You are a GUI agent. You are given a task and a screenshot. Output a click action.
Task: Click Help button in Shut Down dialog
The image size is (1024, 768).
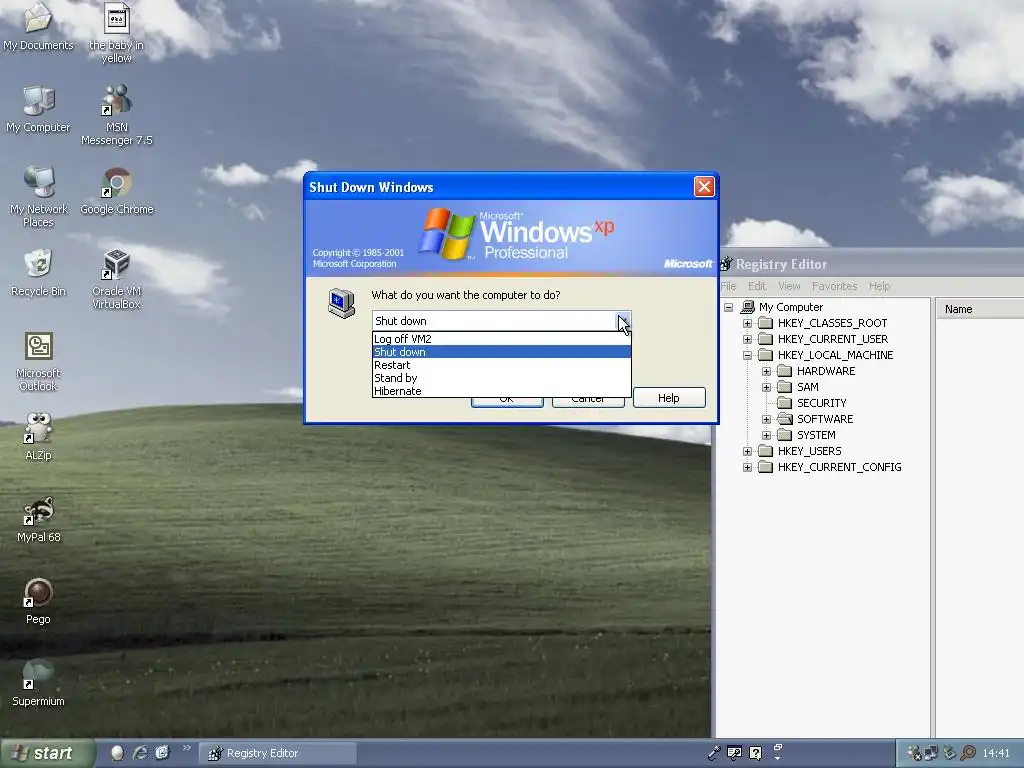click(669, 398)
